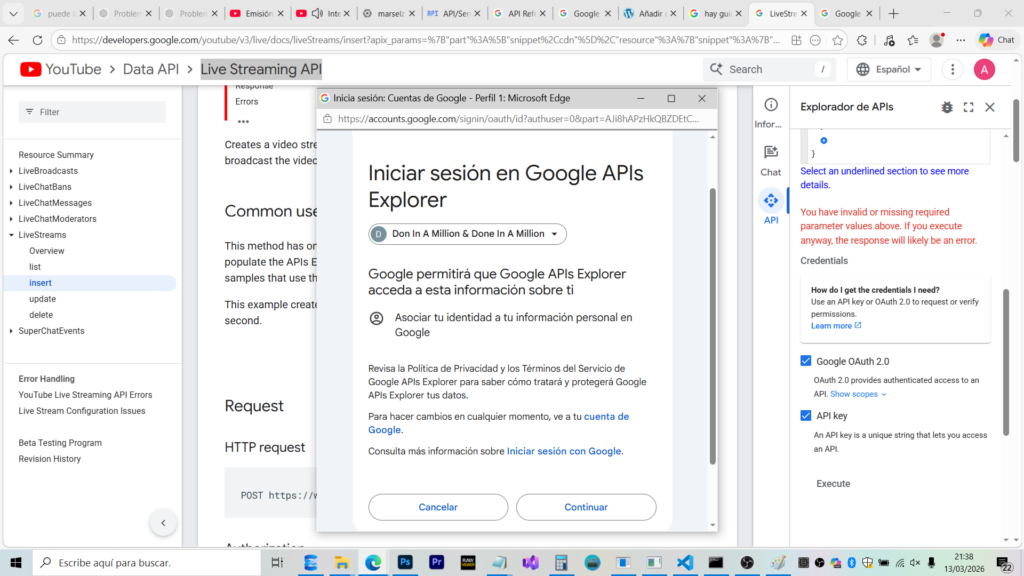The height and width of the screenshot is (576, 1024).
Task: Uncheck the API key checkbox
Action: point(806,416)
